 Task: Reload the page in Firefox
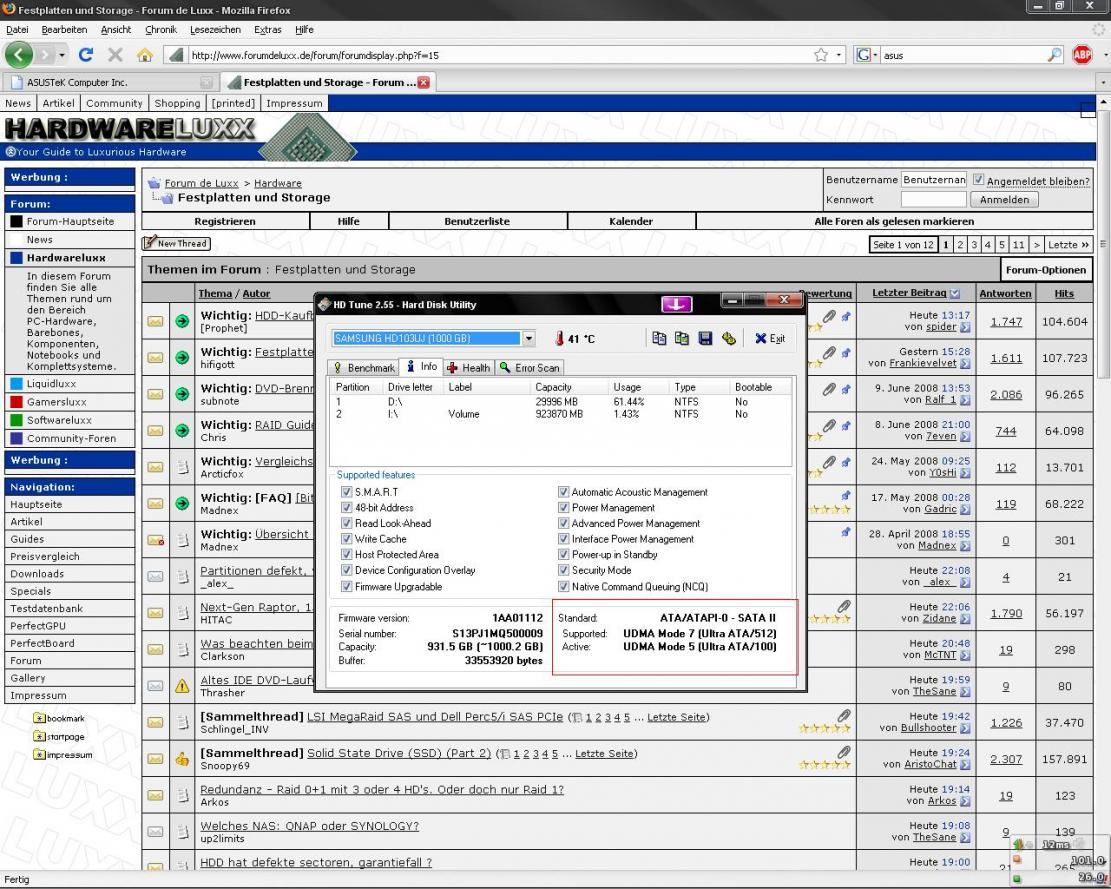86,55
